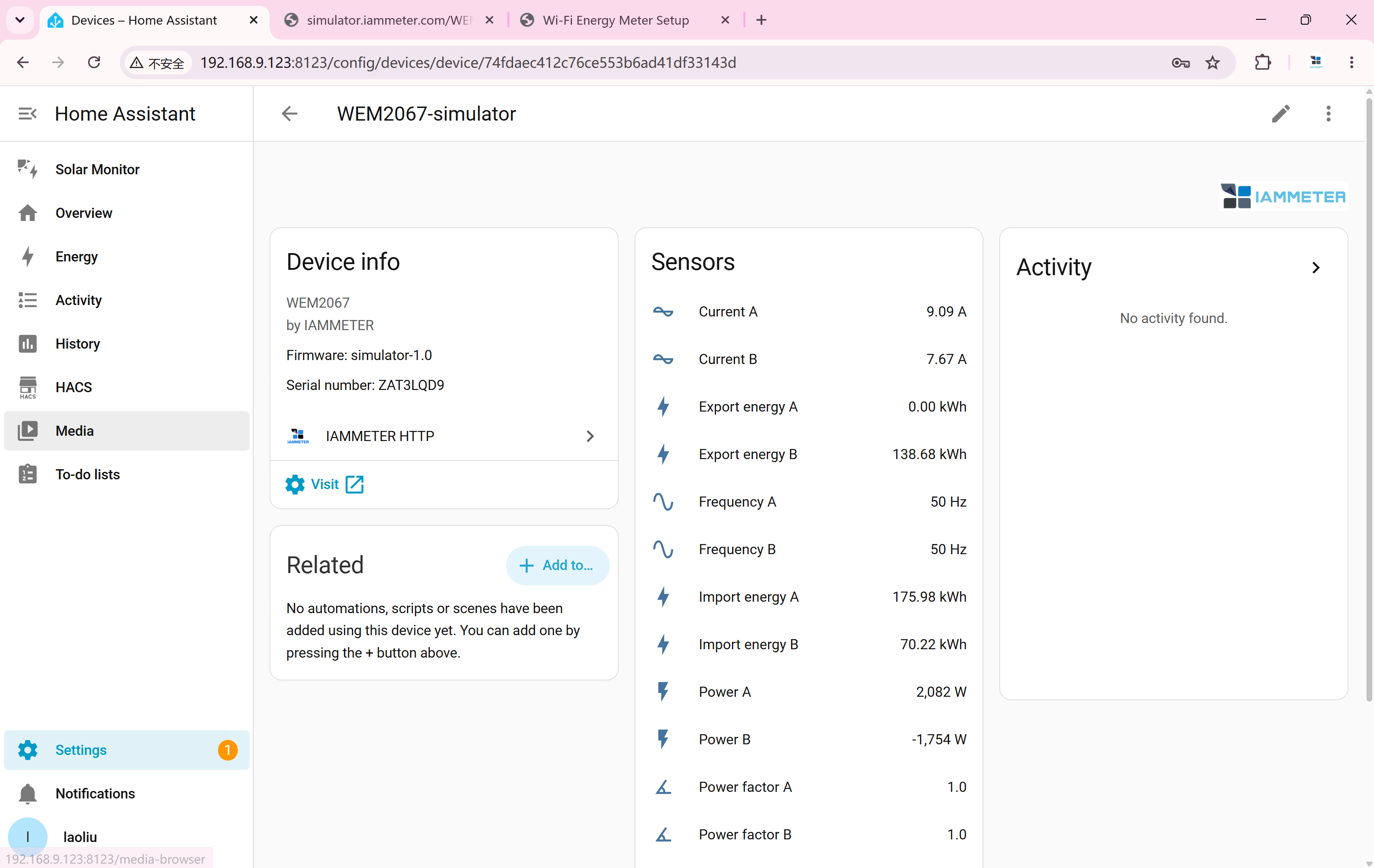Viewport: 1374px width, 868px height.
Task: Open browser extensions puzzle icon
Action: click(x=1263, y=63)
